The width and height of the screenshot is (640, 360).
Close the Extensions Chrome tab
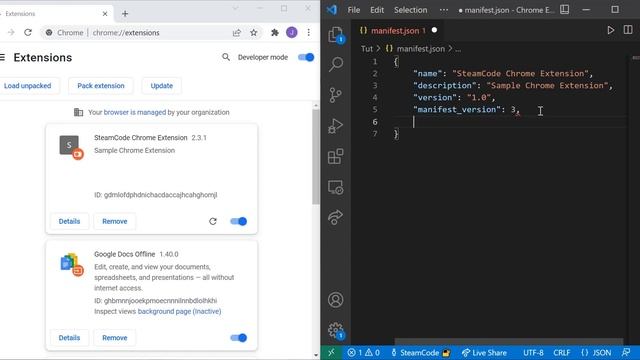coord(105,13)
